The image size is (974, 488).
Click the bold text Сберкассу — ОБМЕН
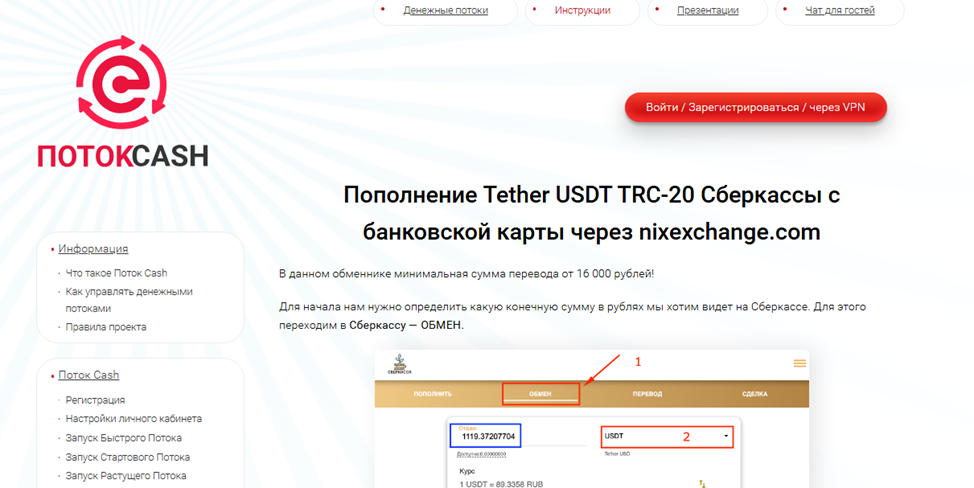tap(406, 325)
